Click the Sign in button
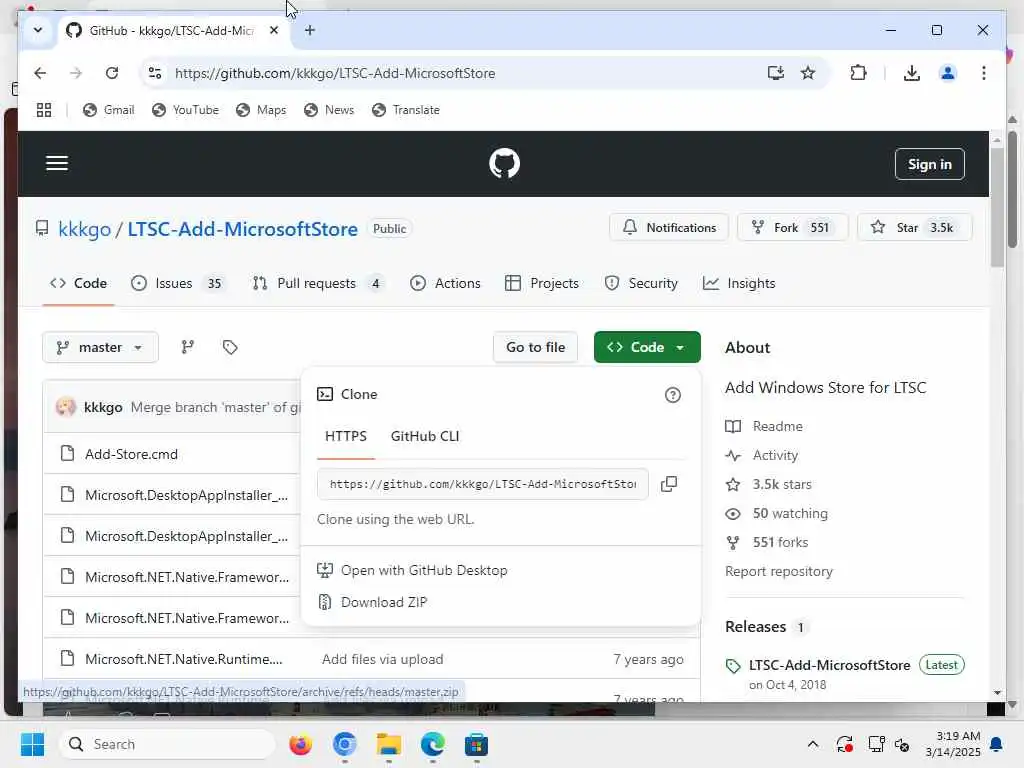Viewport: 1024px width, 768px height. pos(929,164)
